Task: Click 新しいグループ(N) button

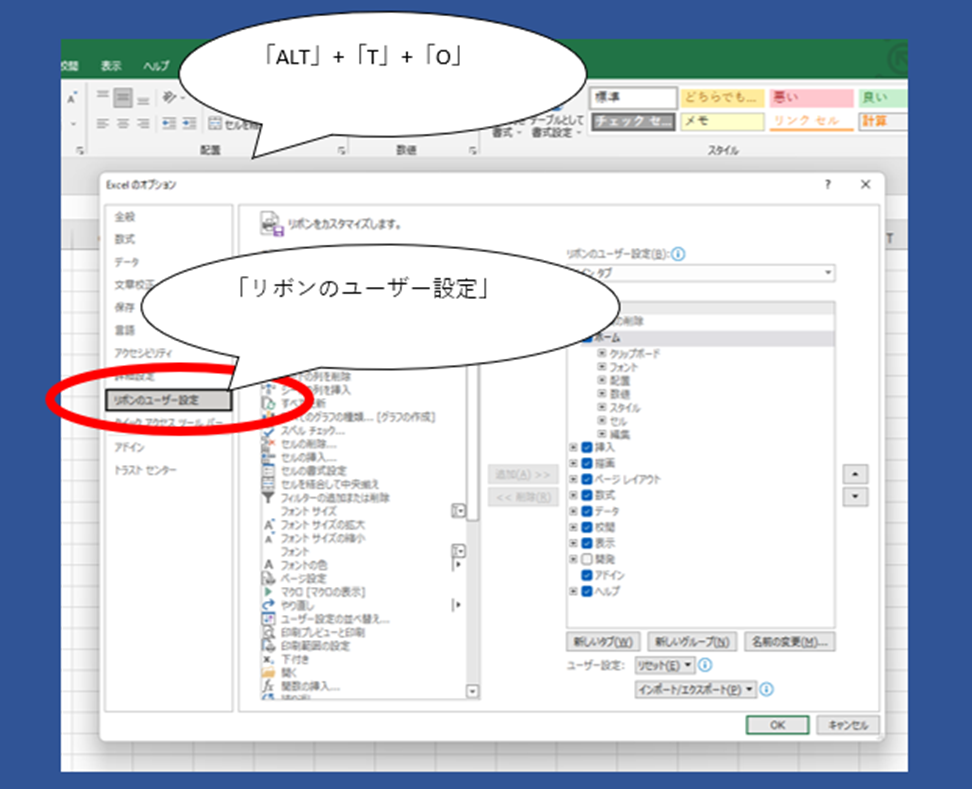Action: point(692,641)
